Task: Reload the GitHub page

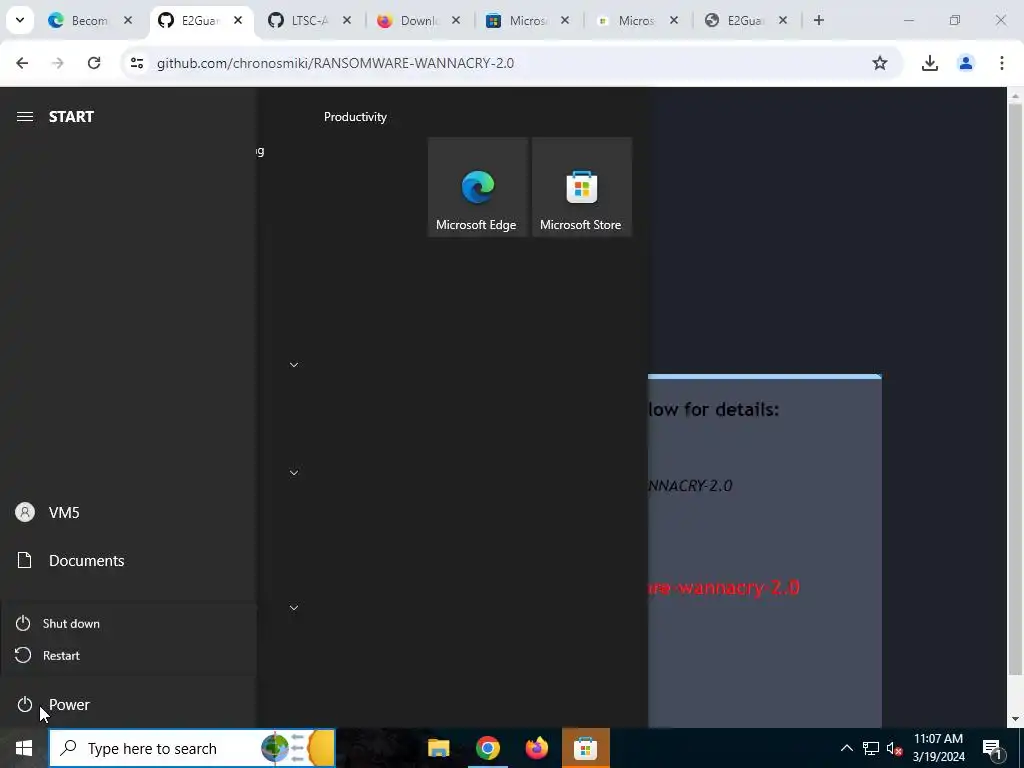Action: [x=94, y=63]
